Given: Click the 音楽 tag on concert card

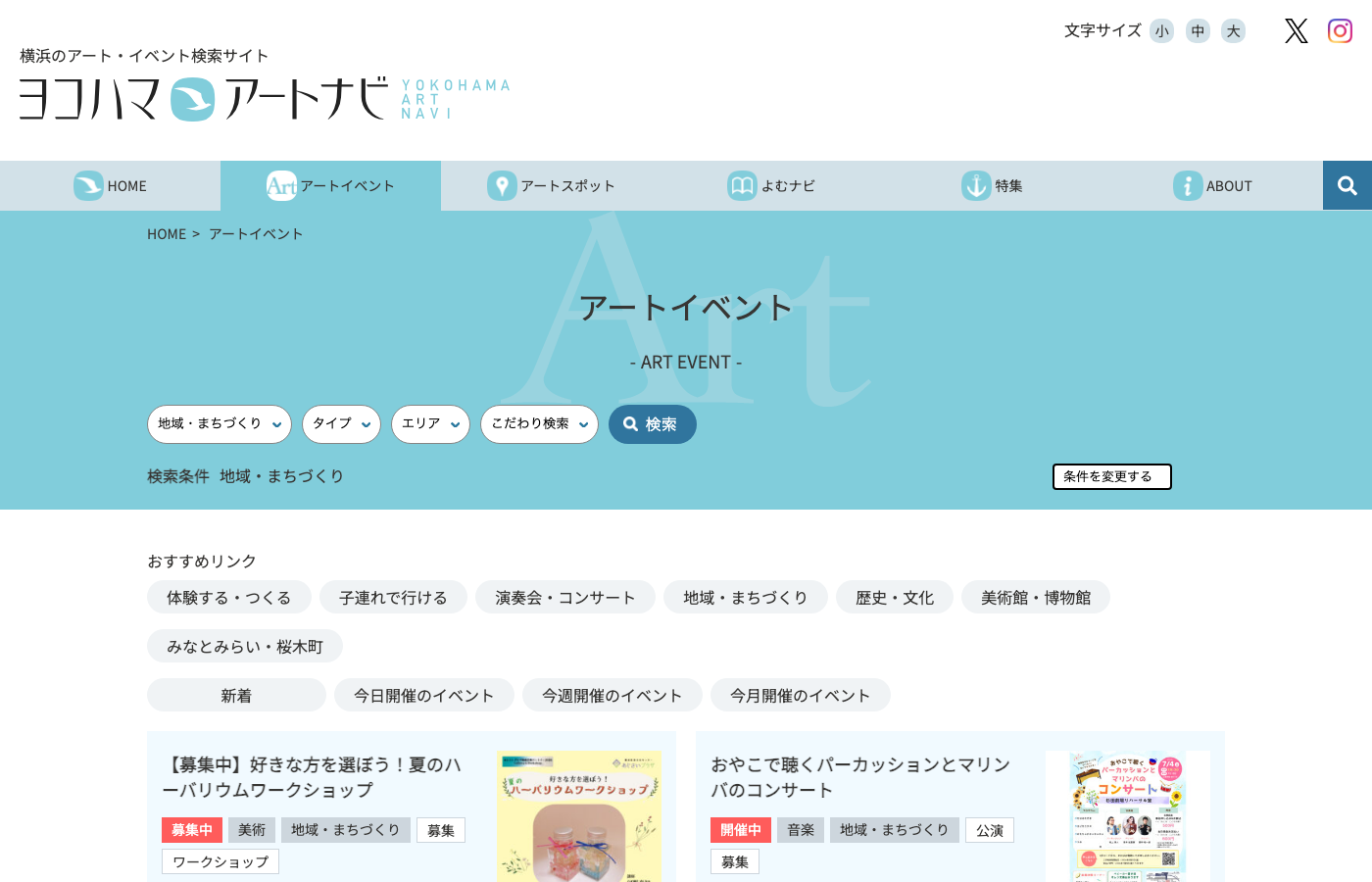Looking at the screenshot, I should [x=801, y=830].
